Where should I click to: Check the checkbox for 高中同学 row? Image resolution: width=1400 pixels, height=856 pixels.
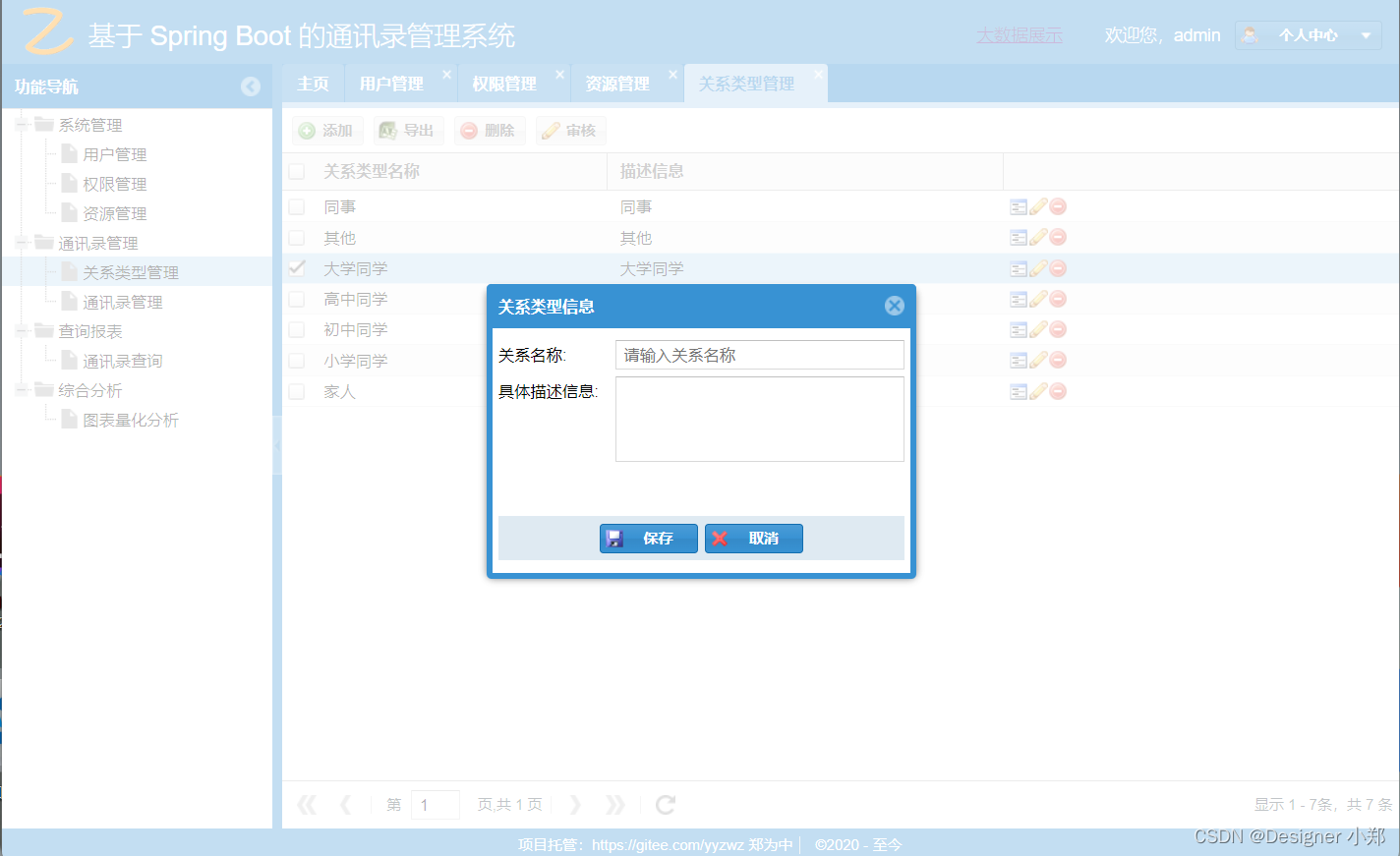pyautogui.click(x=296, y=299)
